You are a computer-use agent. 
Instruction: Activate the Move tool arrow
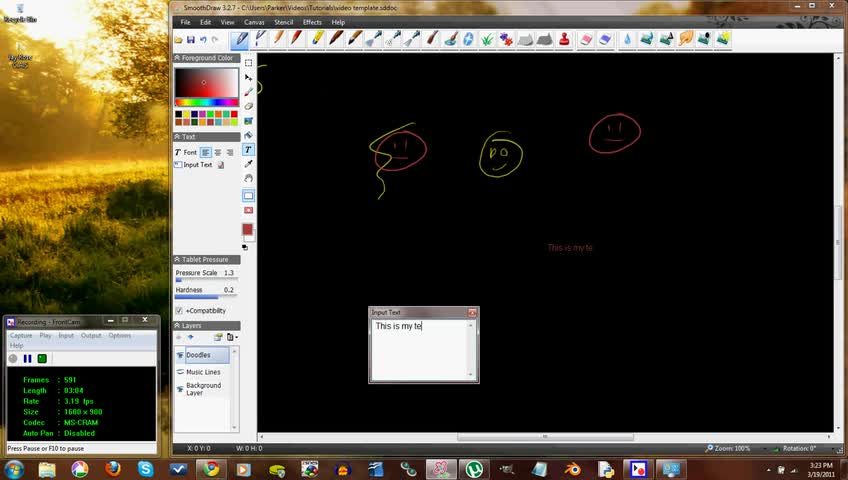pyautogui.click(x=248, y=77)
